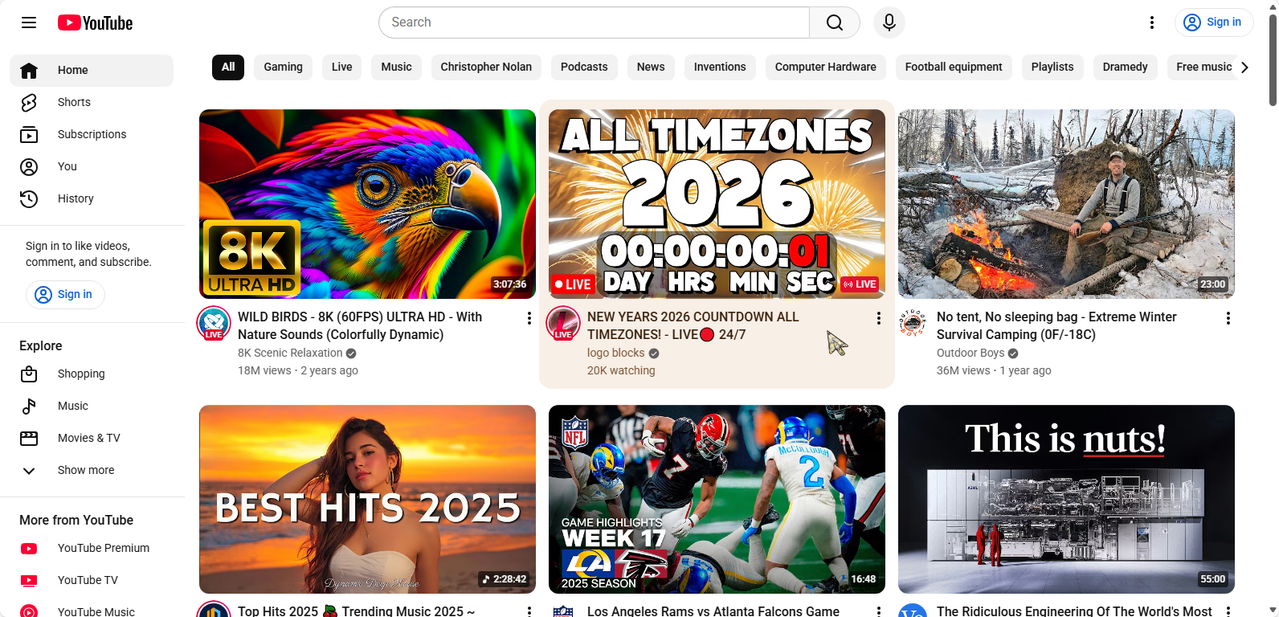Click NEW YEARS 2026 COUNTDOWN title

click(x=693, y=326)
